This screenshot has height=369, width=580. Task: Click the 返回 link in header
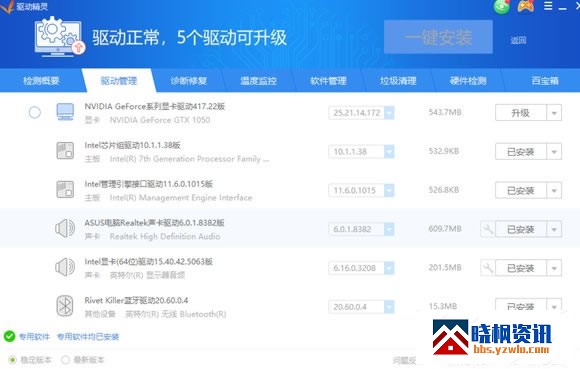point(518,40)
